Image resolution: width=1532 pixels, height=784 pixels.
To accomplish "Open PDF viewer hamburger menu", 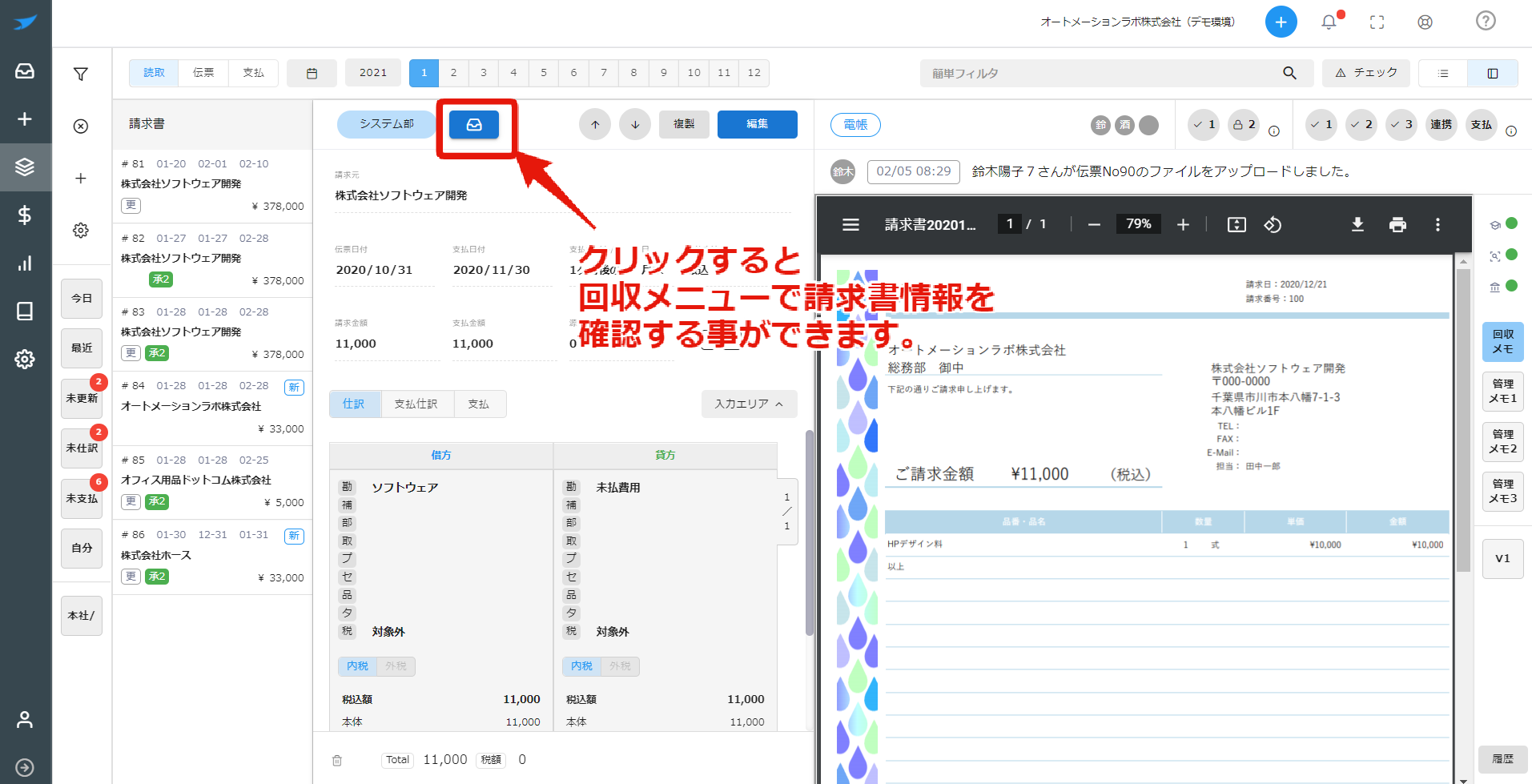I will [850, 224].
